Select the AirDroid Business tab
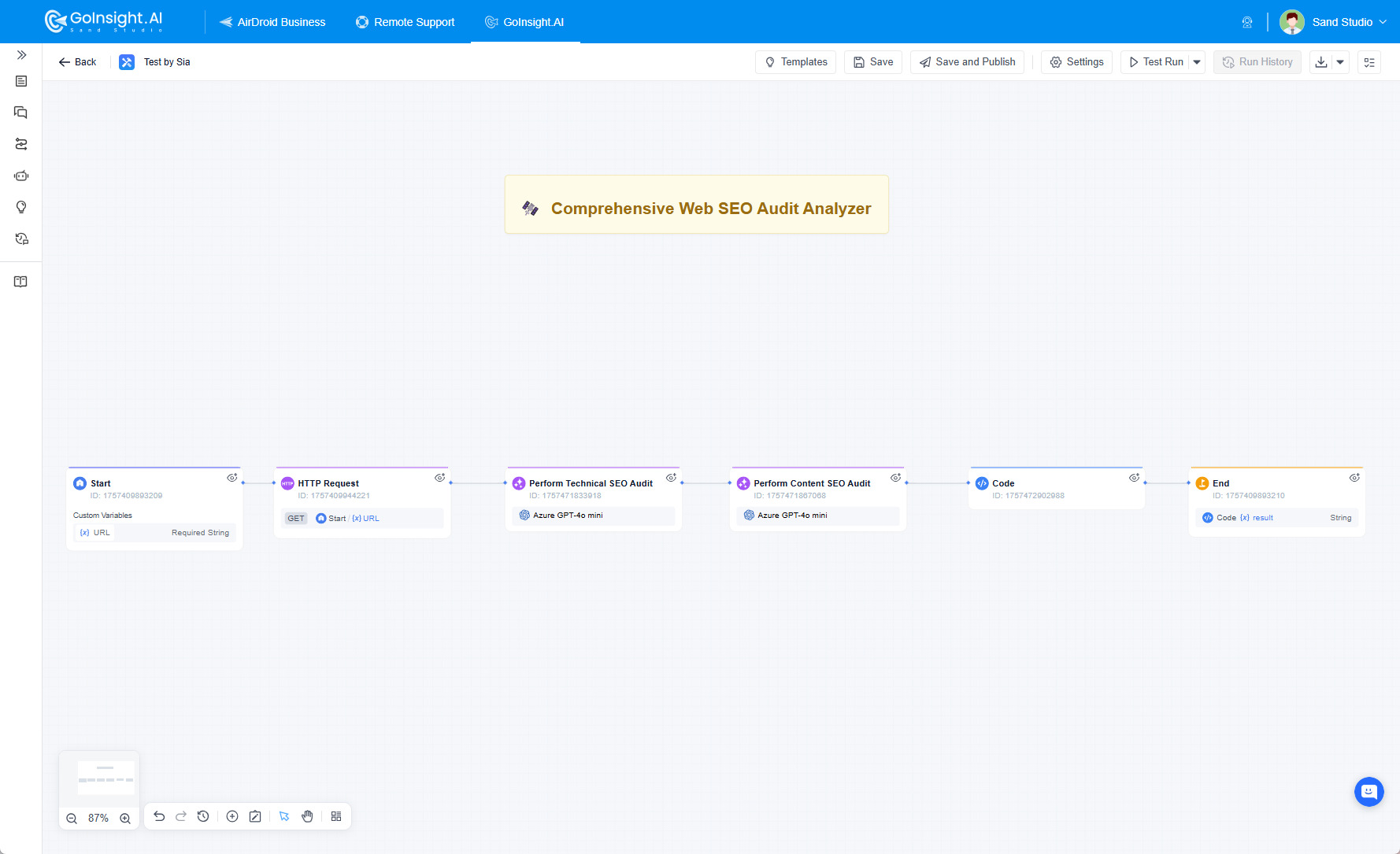Screen dimensions: 1400x854 [x=272, y=22]
